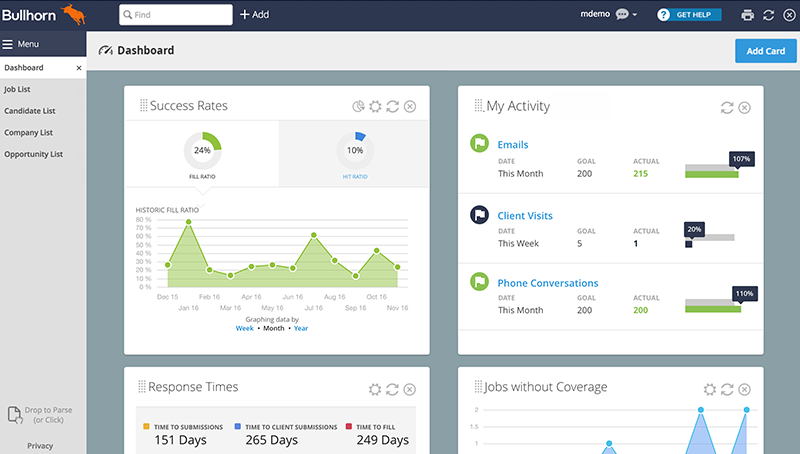
Task: Click the blue Time to Client Submissions swatch
Action: 238,426
